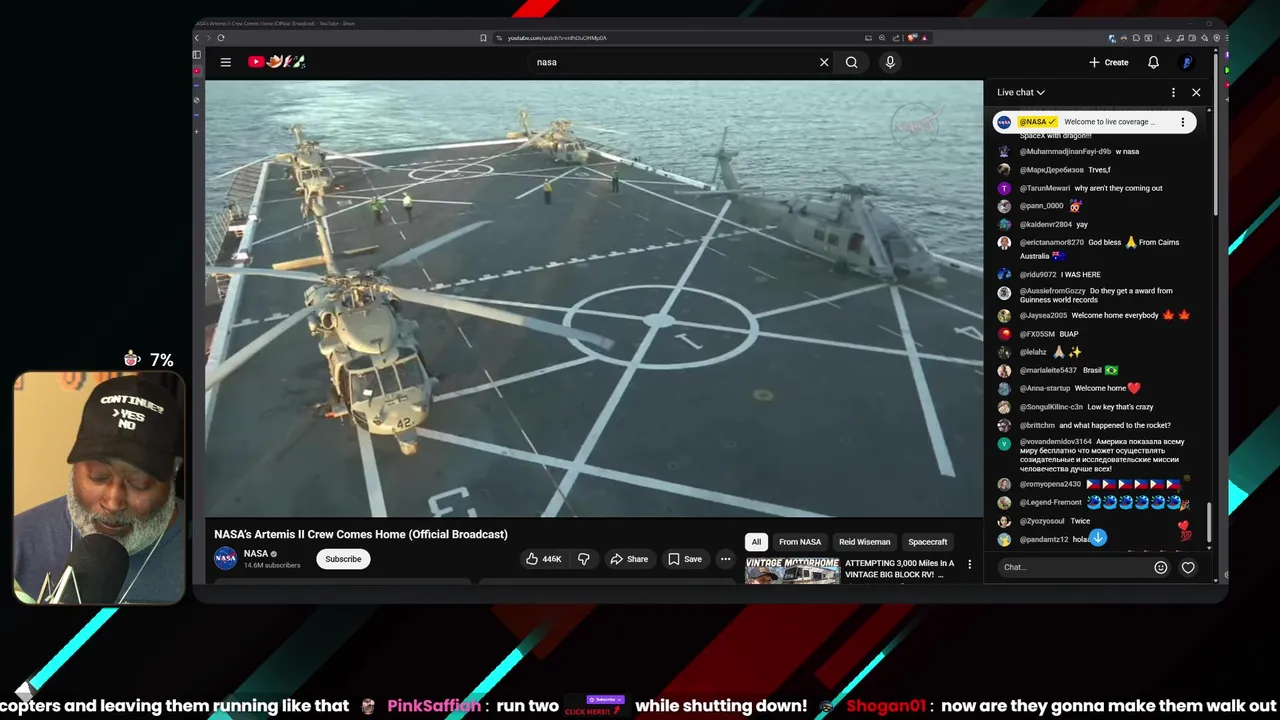The height and width of the screenshot is (720, 1280).
Task: Open the Create upload menu
Action: pos(1109,62)
